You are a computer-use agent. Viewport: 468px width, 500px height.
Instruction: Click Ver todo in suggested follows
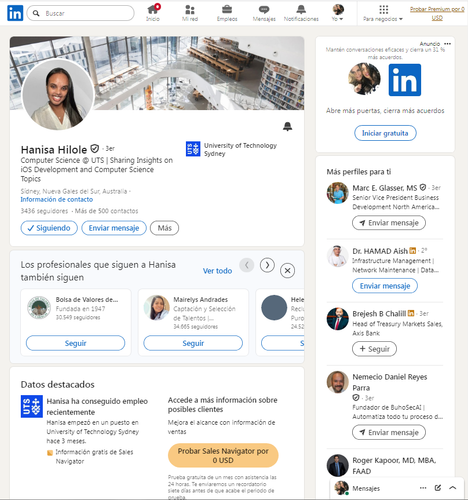pyautogui.click(x=217, y=271)
